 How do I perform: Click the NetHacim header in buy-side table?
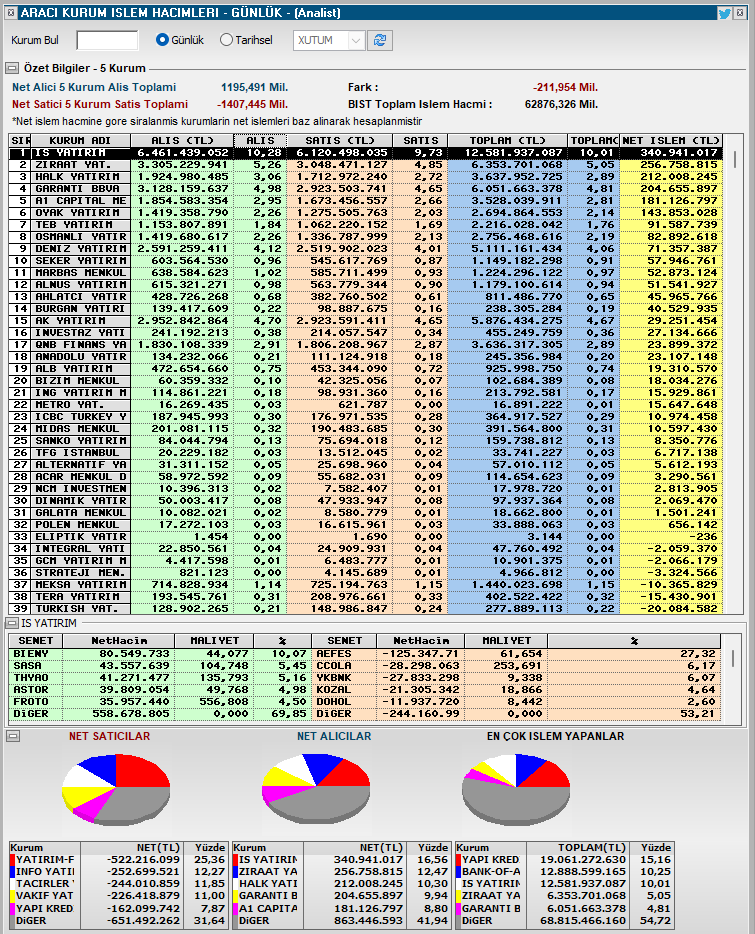[119, 641]
